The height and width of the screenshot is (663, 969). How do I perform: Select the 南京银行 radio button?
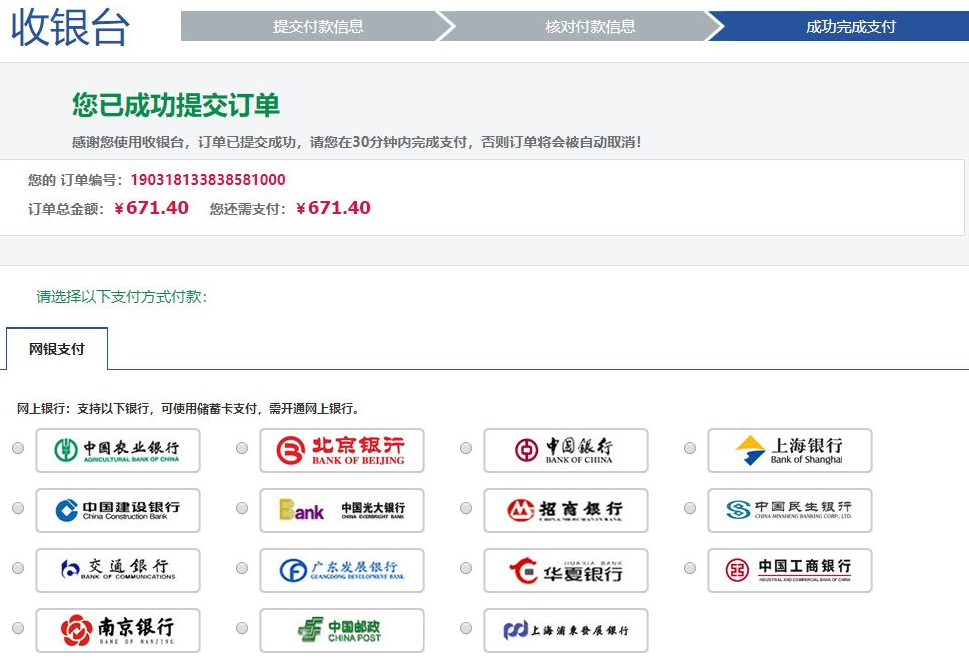point(18,628)
